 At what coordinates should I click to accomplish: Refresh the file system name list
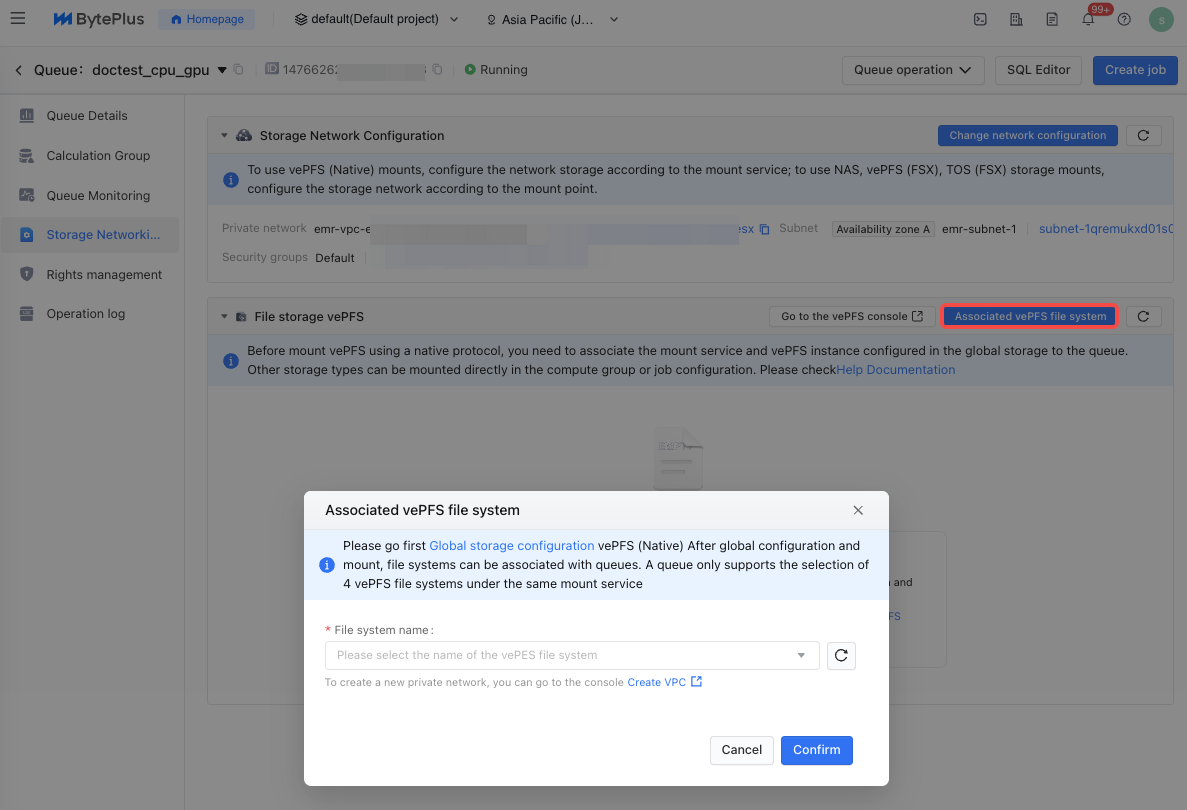point(841,656)
